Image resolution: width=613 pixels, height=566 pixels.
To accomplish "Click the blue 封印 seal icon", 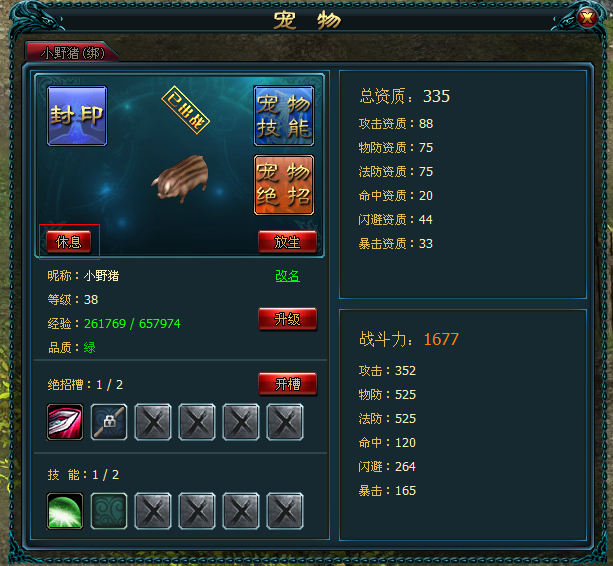I will click(x=77, y=116).
